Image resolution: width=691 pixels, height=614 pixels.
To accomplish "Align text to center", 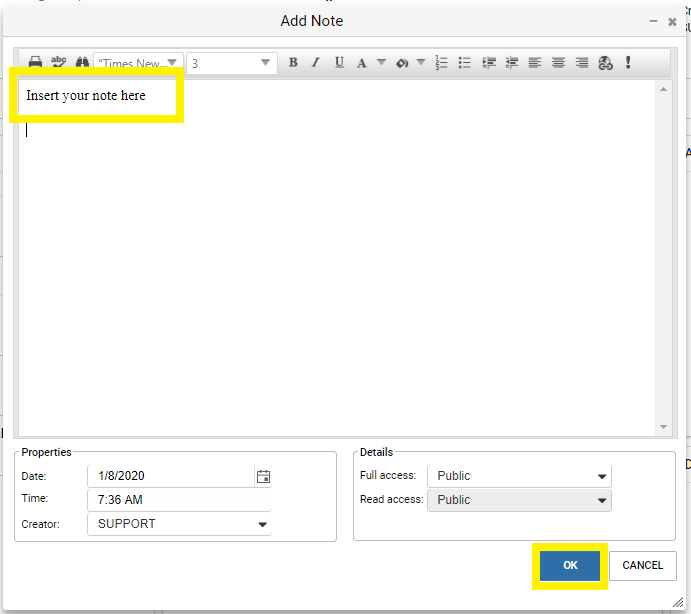I will coord(558,63).
